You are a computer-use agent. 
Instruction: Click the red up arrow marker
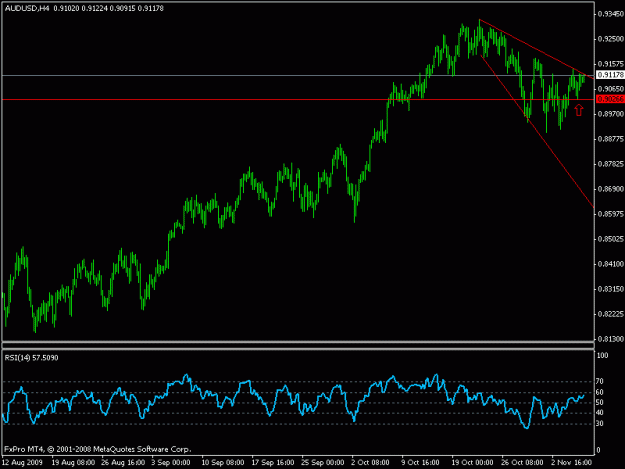tap(578, 110)
